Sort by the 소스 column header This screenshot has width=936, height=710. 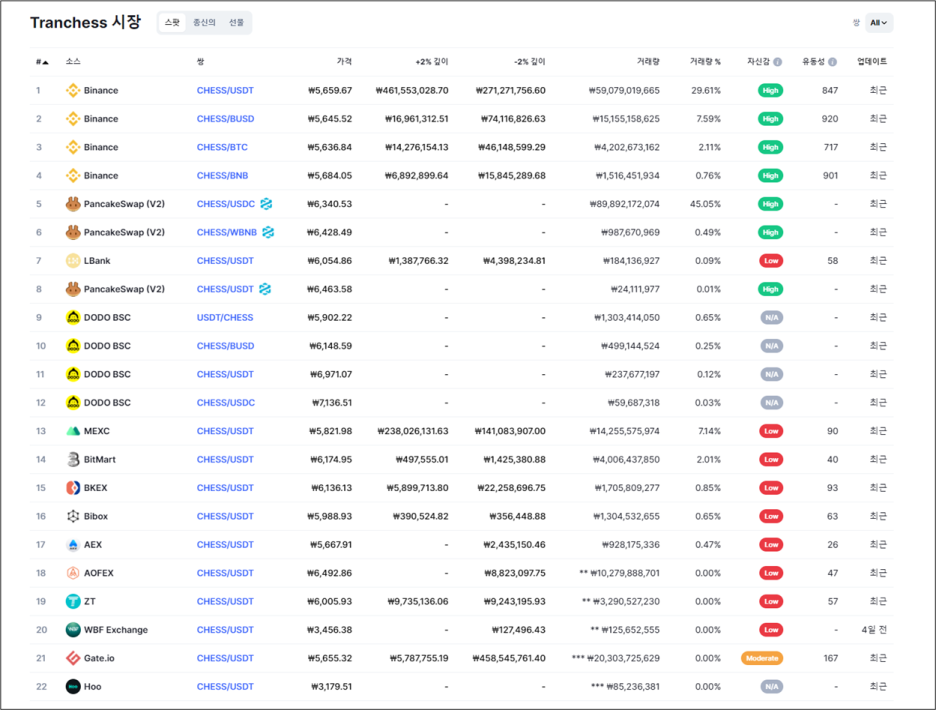pos(73,62)
